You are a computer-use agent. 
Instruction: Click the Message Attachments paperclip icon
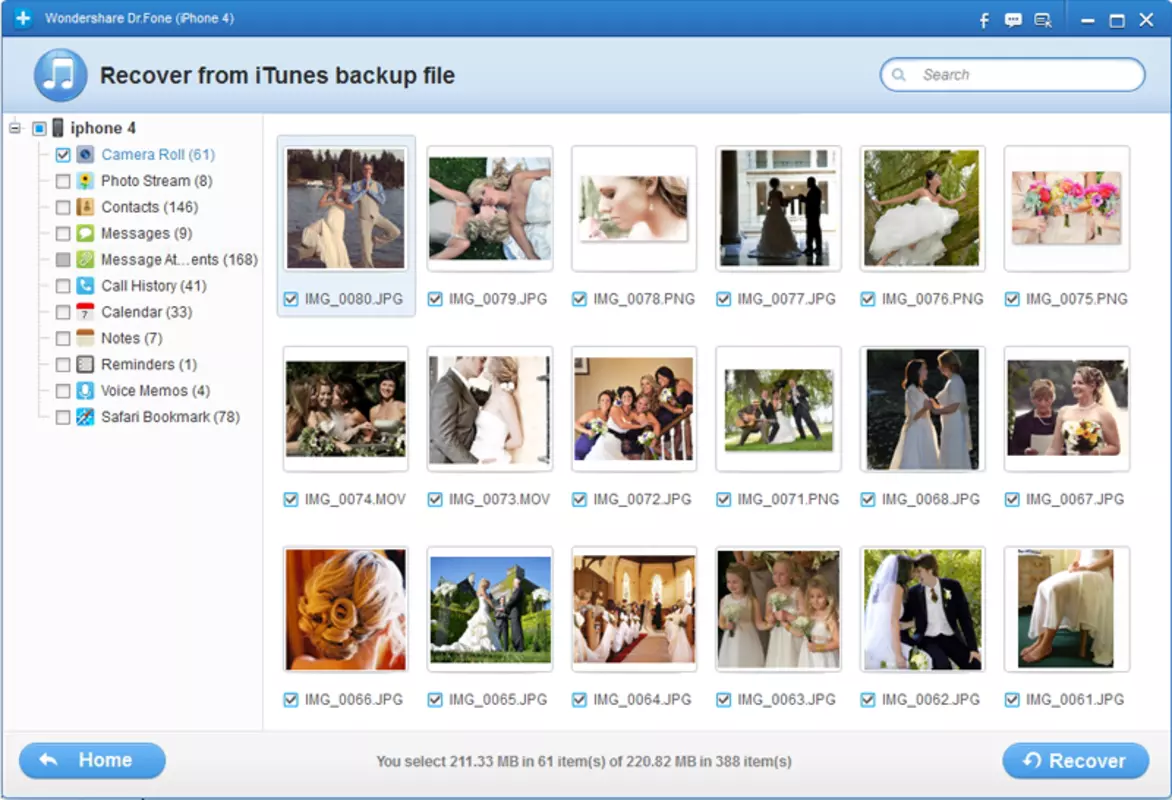click(x=86, y=259)
